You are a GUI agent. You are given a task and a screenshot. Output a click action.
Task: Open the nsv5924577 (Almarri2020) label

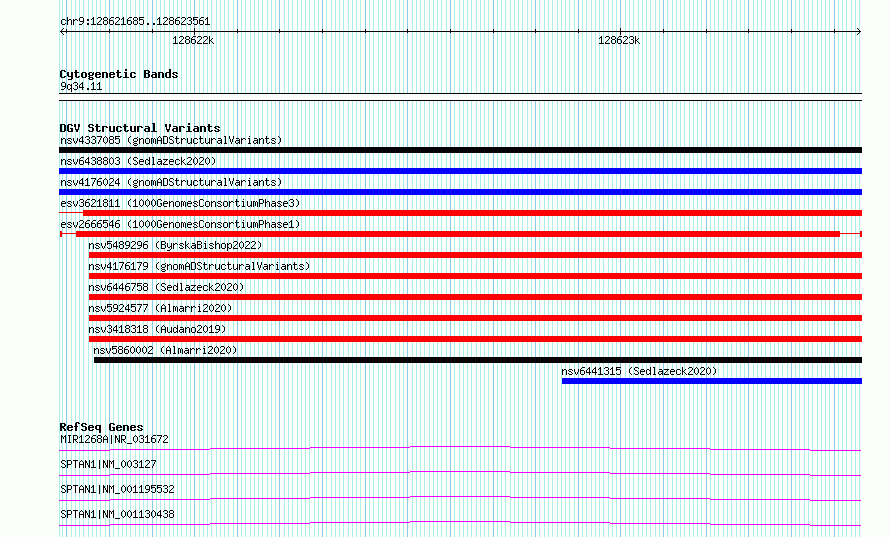pos(160,308)
